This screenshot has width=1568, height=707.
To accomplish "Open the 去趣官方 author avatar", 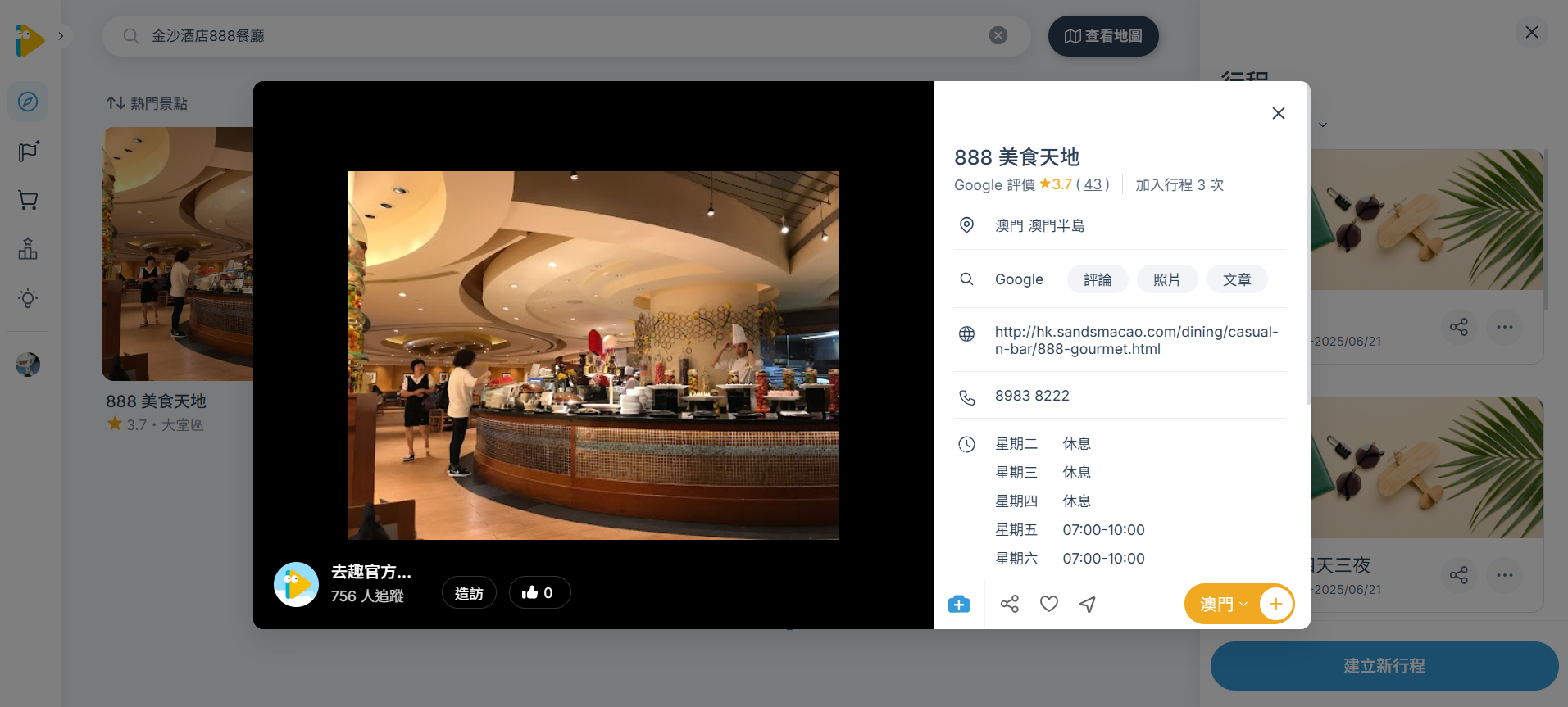I will 296,584.
